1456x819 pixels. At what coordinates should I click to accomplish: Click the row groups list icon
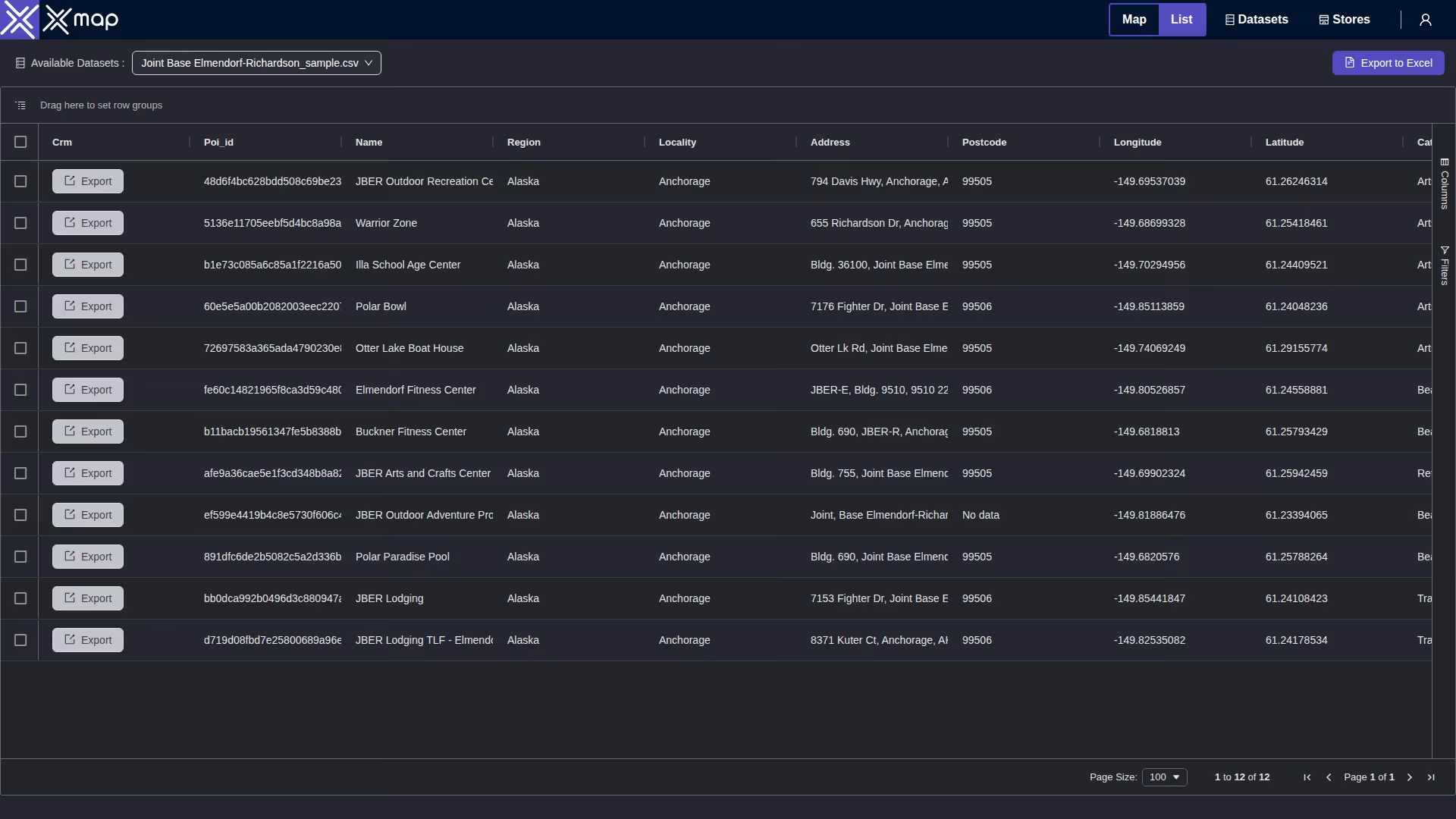(x=20, y=105)
